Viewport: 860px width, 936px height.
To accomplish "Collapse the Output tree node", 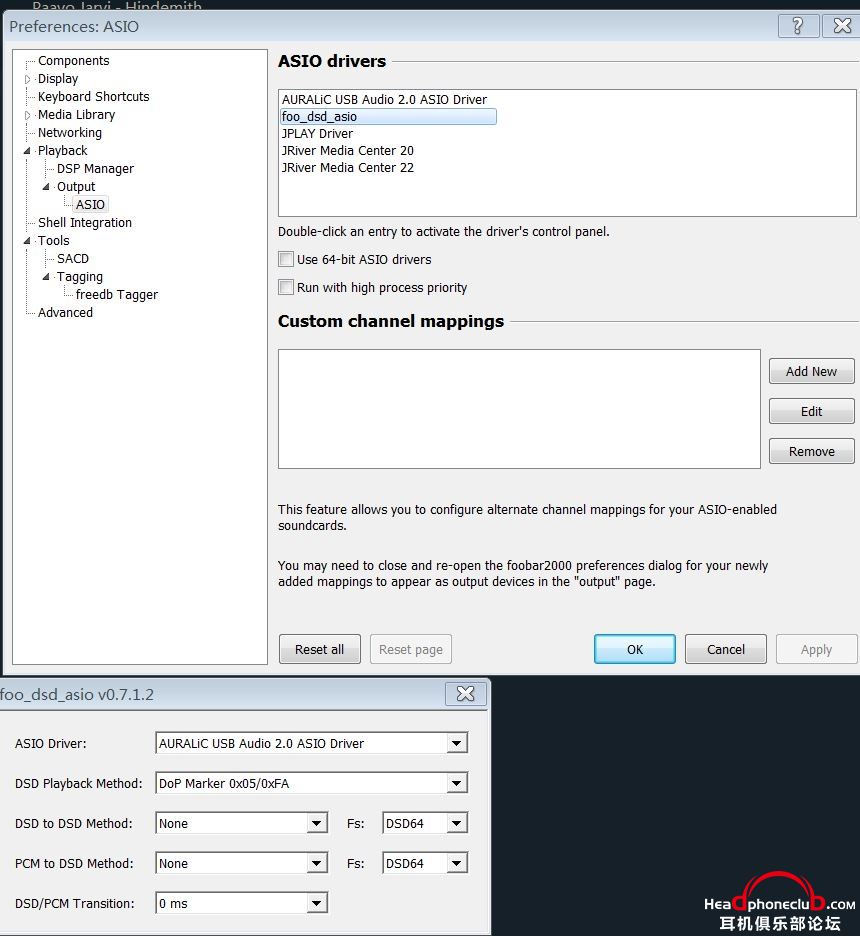I will tap(46, 187).
